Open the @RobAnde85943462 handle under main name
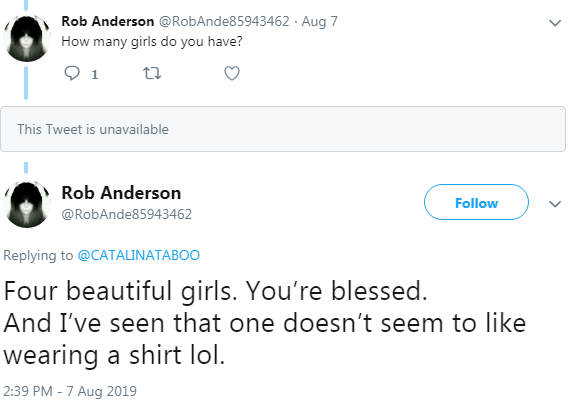 (126, 214)
